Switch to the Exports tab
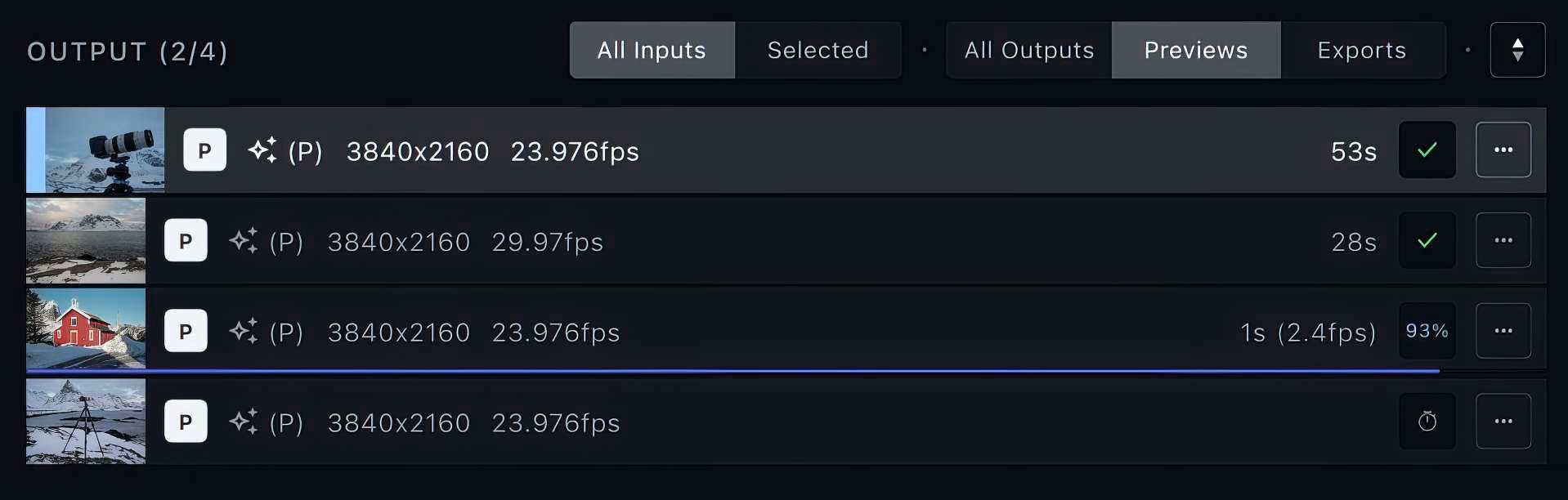Viewport: 1568px width, 500px height. point(1361,50)
